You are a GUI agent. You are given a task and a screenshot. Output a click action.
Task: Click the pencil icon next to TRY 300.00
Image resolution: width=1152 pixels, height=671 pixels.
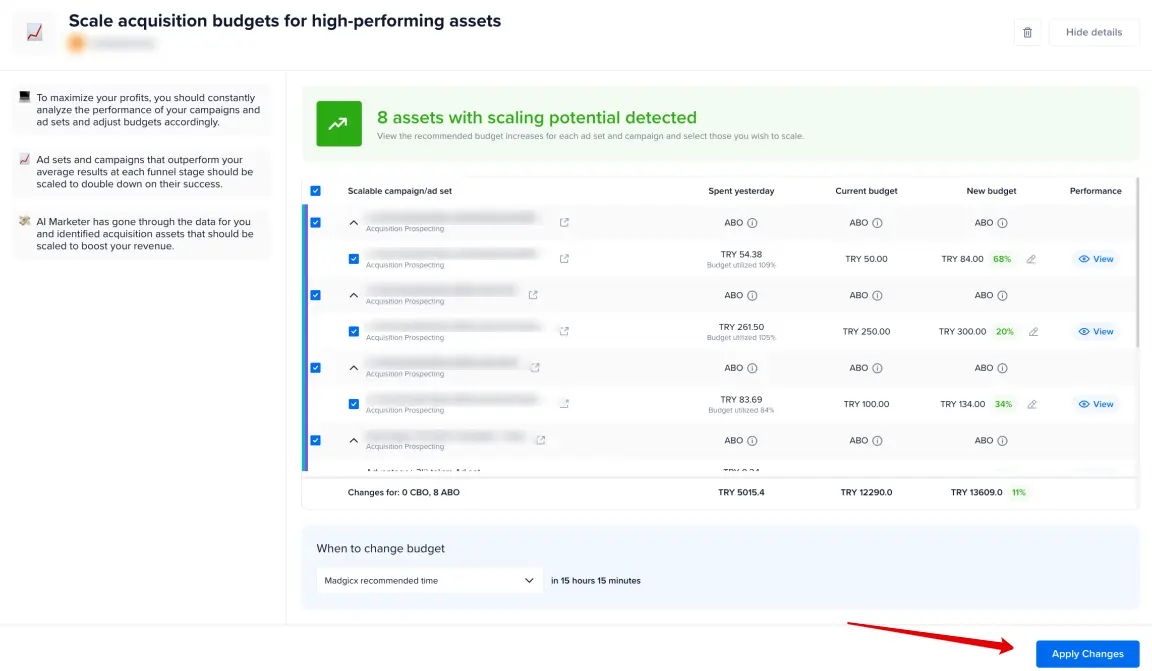1034,331
